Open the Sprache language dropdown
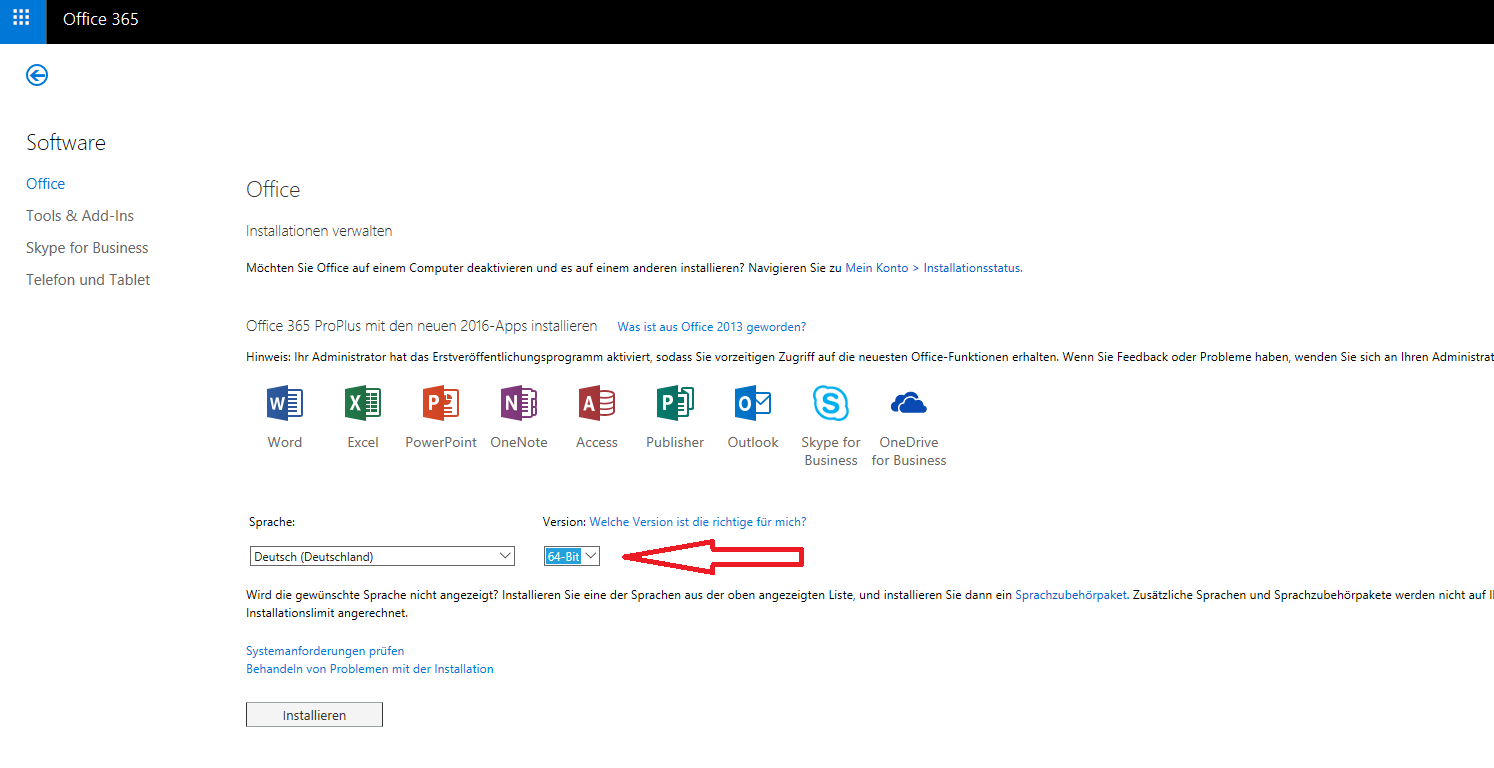The image size is (1494, 768). [382, 556]
